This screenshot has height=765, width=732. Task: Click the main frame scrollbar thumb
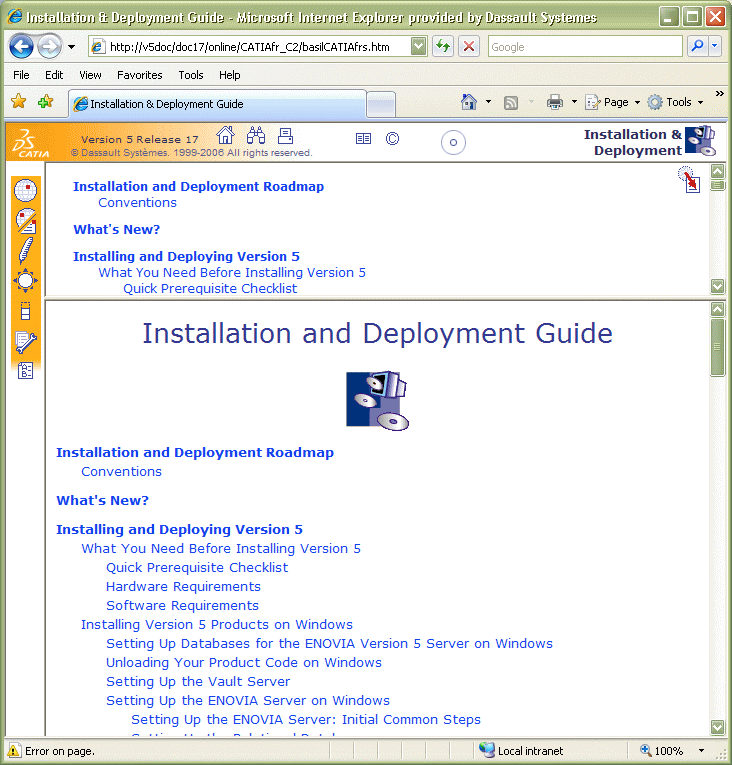tap(717, 347)
